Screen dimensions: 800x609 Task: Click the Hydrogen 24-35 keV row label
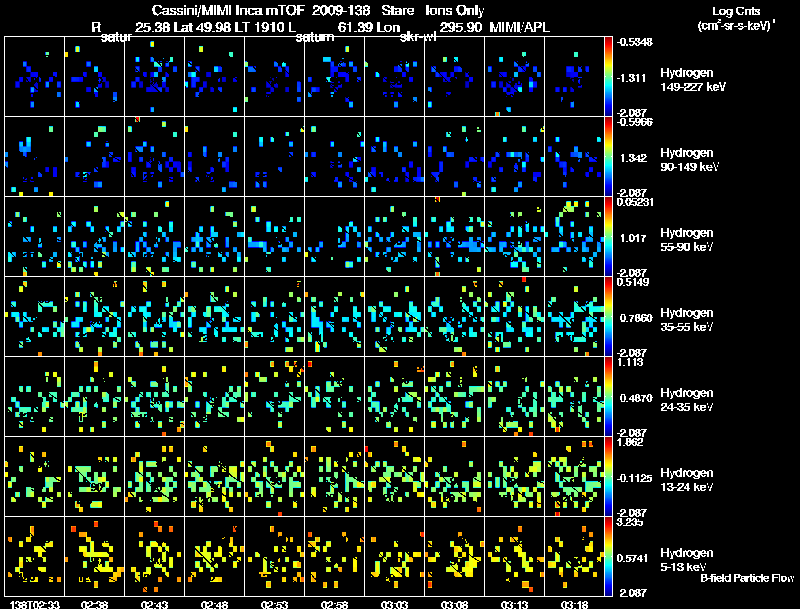tap(687, 400)
